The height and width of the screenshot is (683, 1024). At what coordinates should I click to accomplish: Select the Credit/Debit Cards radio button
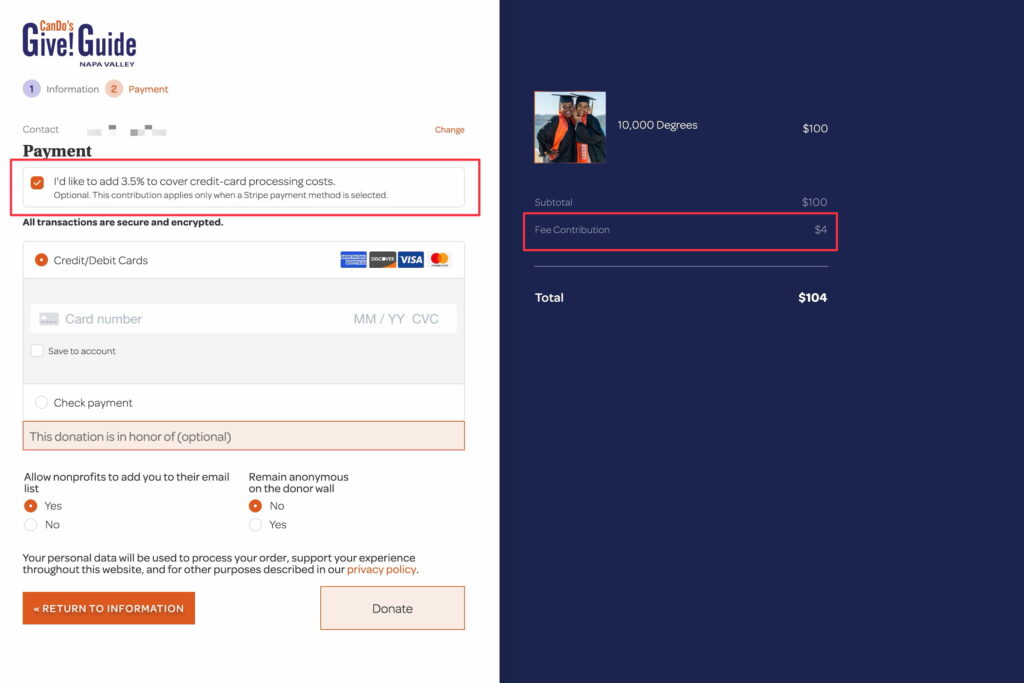pos(41,260)
